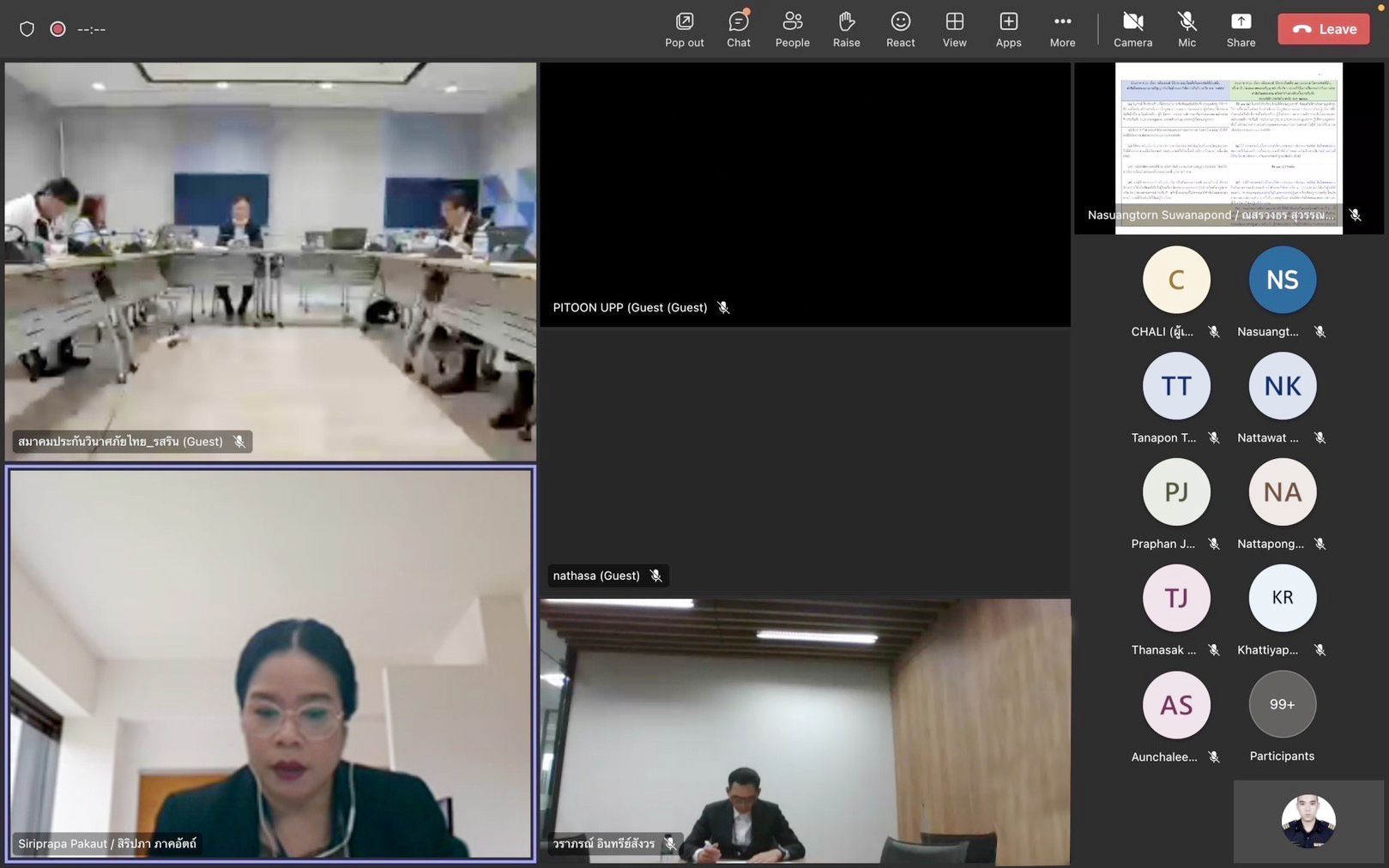Click the CHALI participant avatar

tap(1175, 280)
